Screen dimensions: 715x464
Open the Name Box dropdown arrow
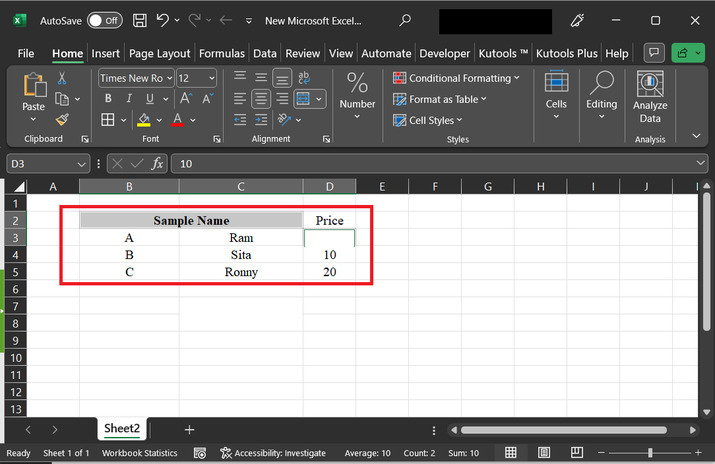coord(82,164)
